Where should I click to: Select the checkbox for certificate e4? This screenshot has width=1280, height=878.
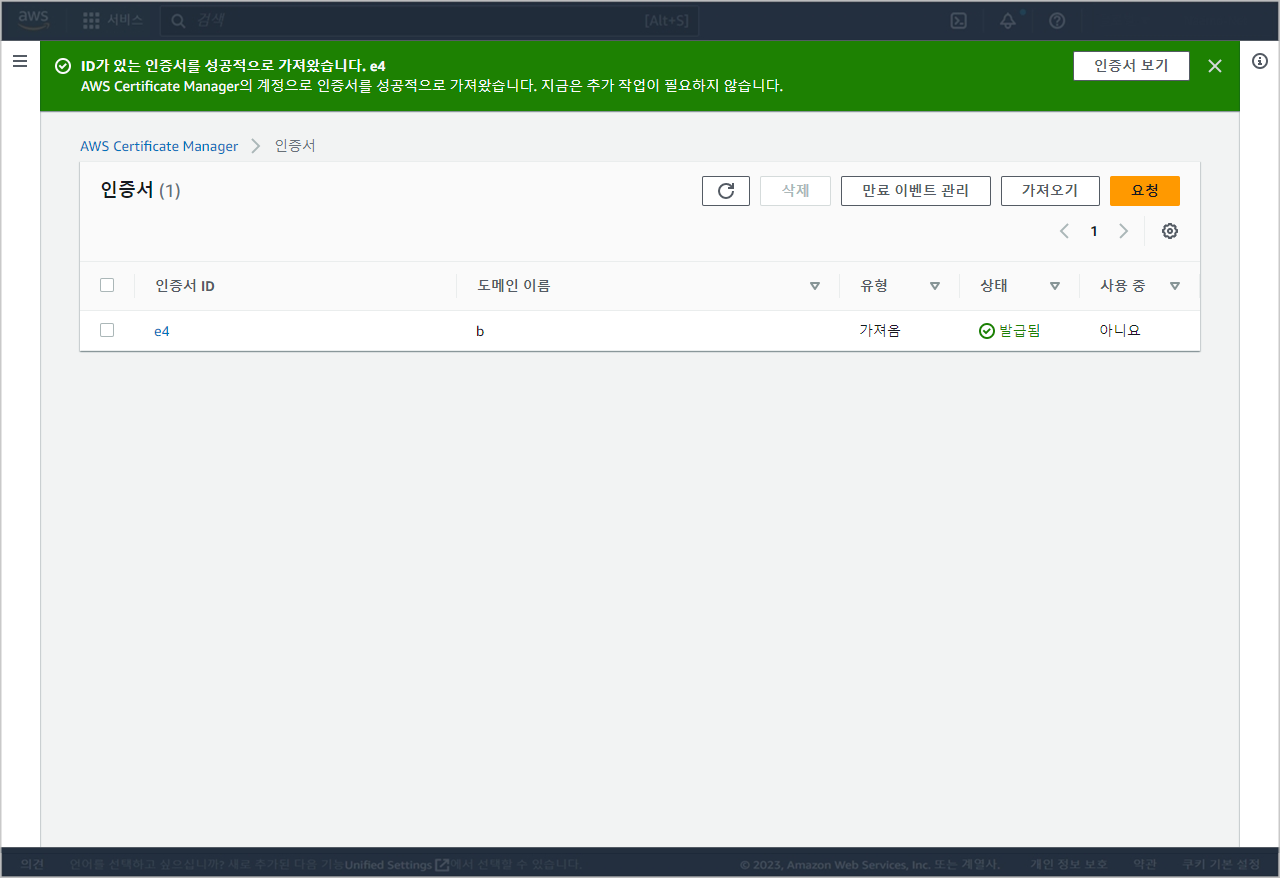click(107, 330)
